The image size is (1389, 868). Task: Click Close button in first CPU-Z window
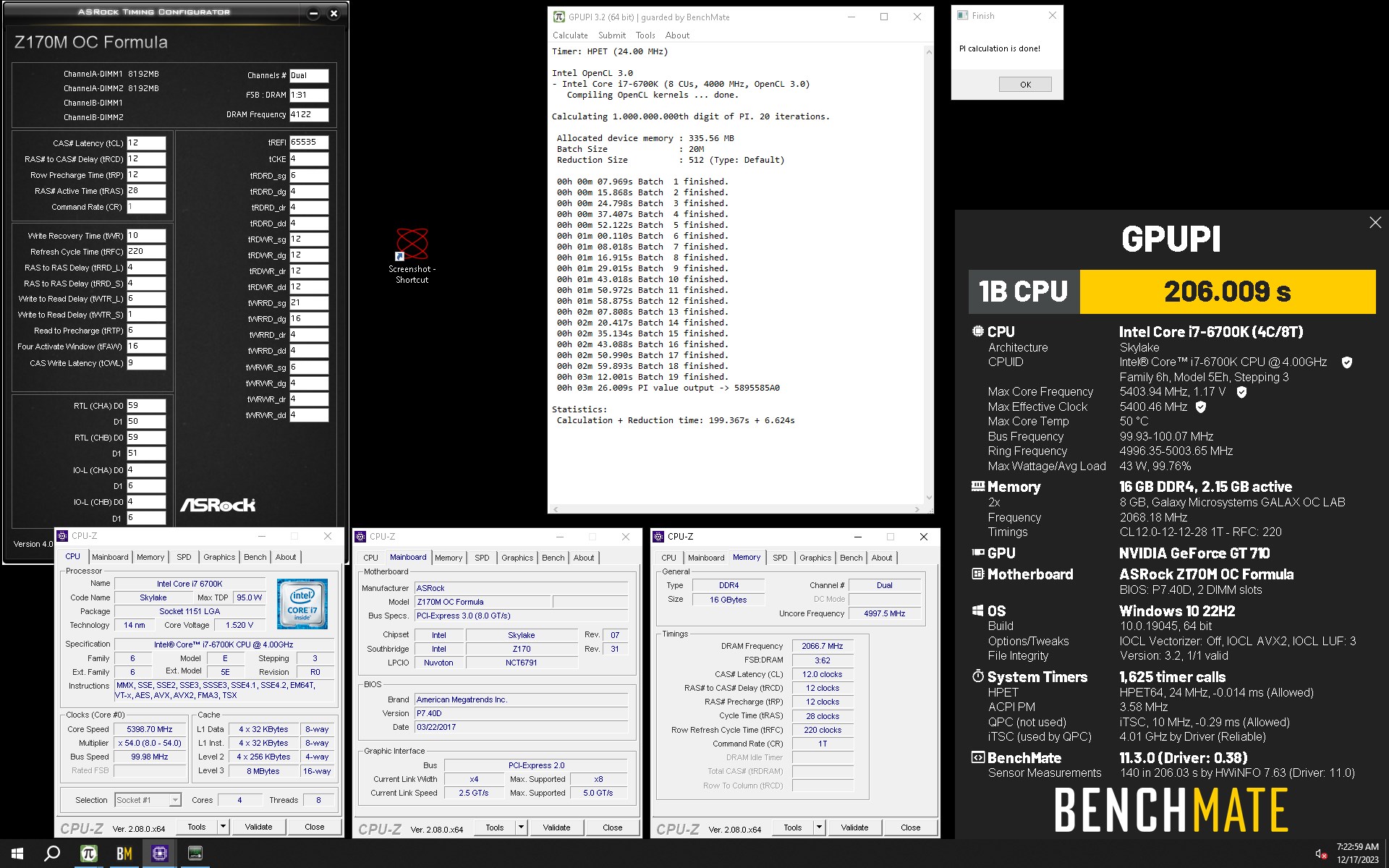click(314, 827)
